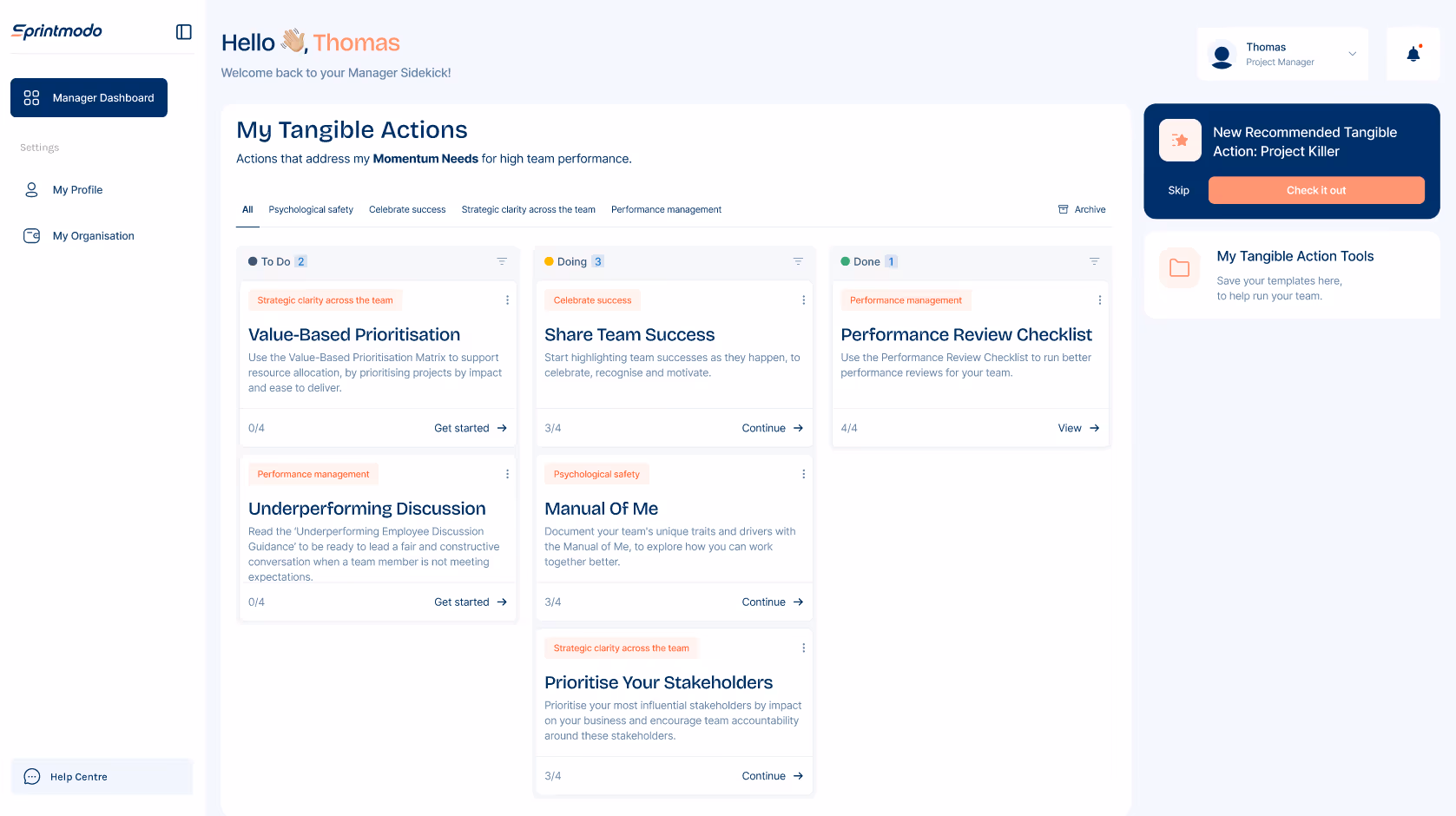Image resolution: width=1456 pixels, height=816 pixels.
Task: Open My Organisation settings
Action: point(93,235)
